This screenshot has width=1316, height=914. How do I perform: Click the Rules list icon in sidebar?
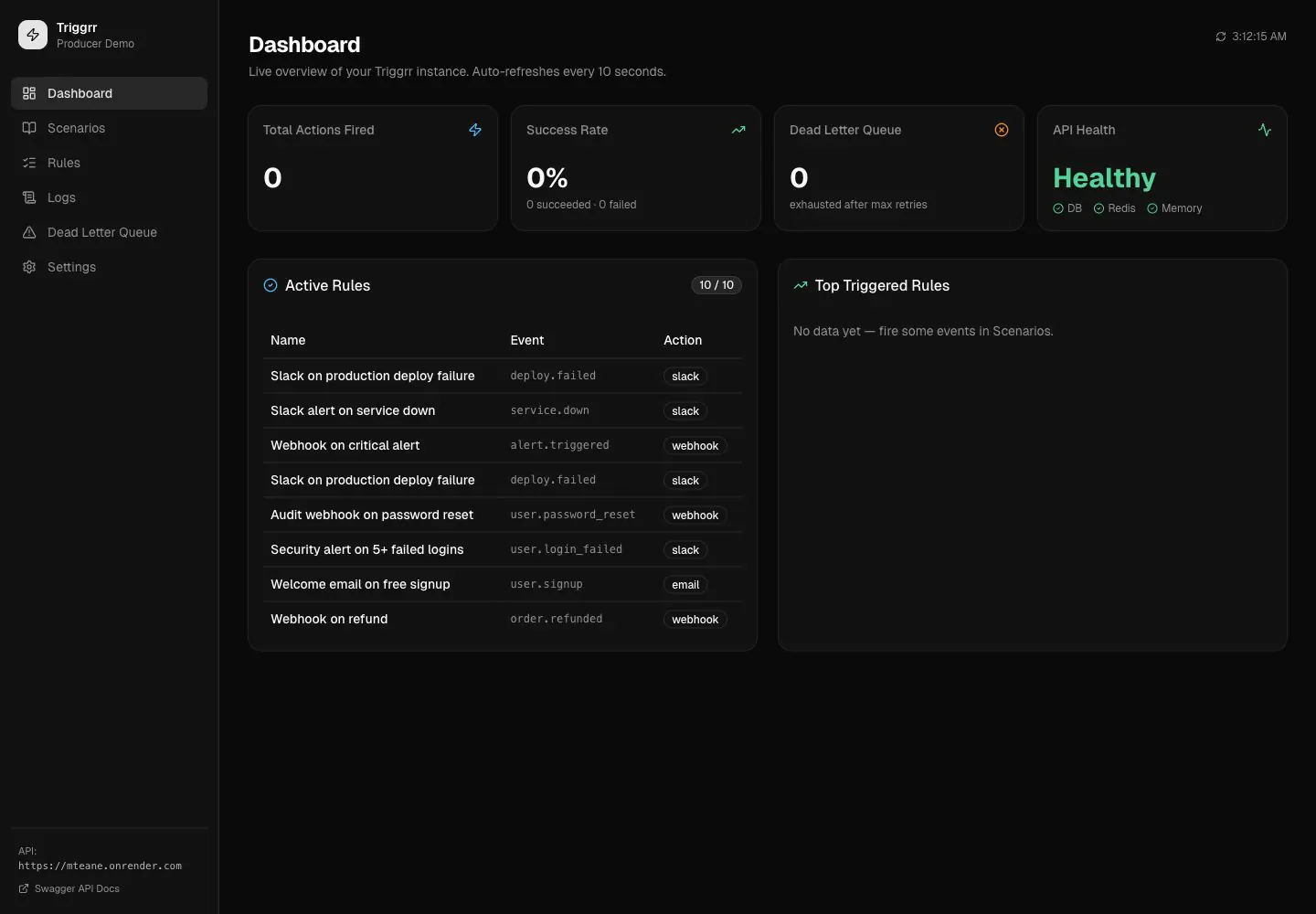click(x=29, y=163)
